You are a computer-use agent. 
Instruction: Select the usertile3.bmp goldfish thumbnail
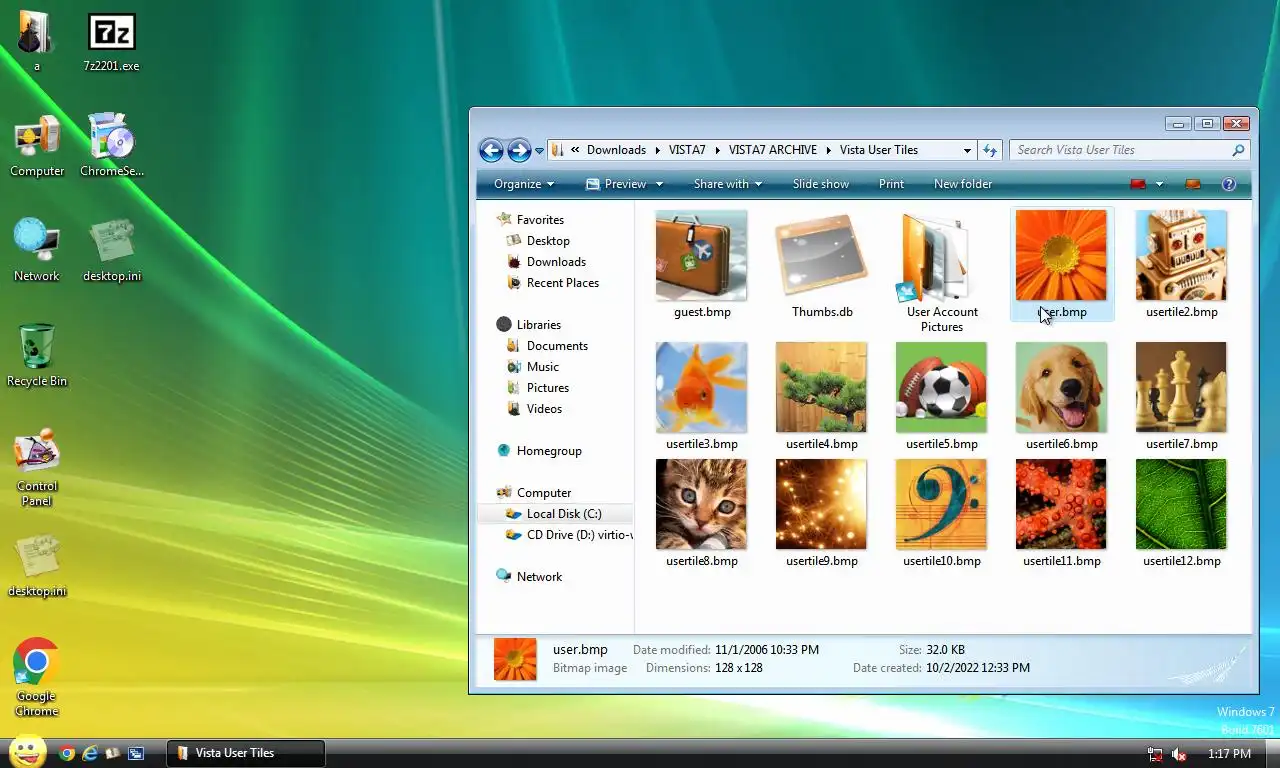coord(701,387)
